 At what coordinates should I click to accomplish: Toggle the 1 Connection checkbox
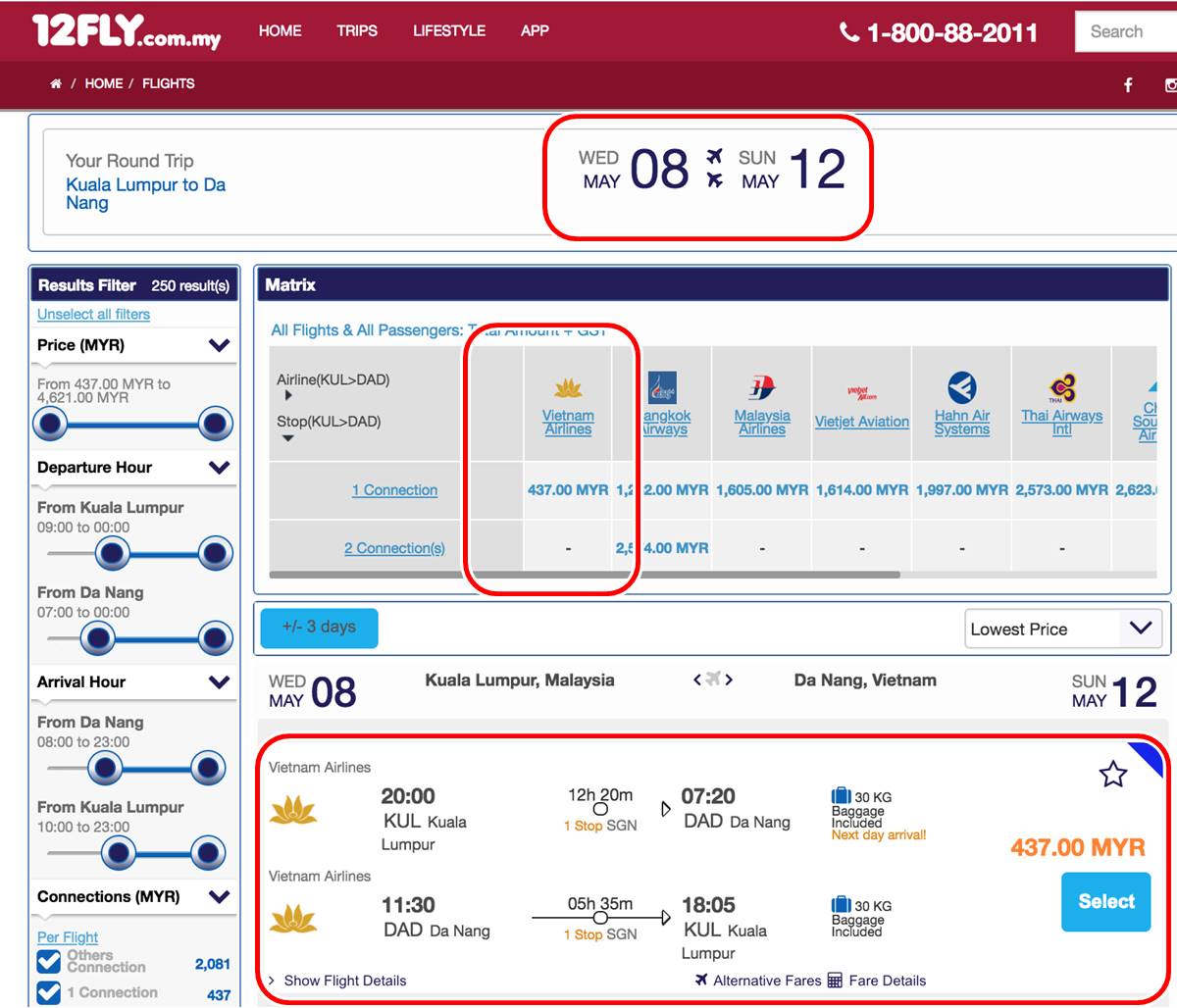click(48, 992)
